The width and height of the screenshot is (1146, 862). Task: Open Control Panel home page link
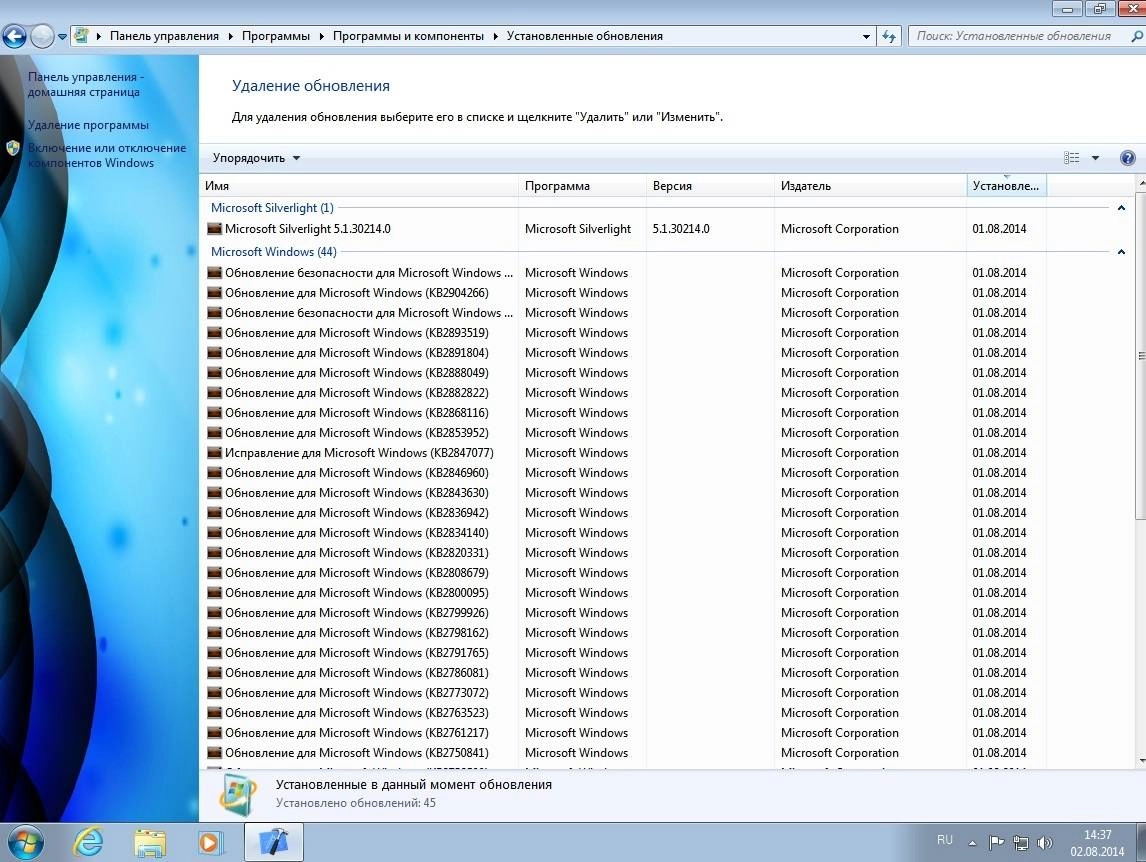[x=86, y=84]
